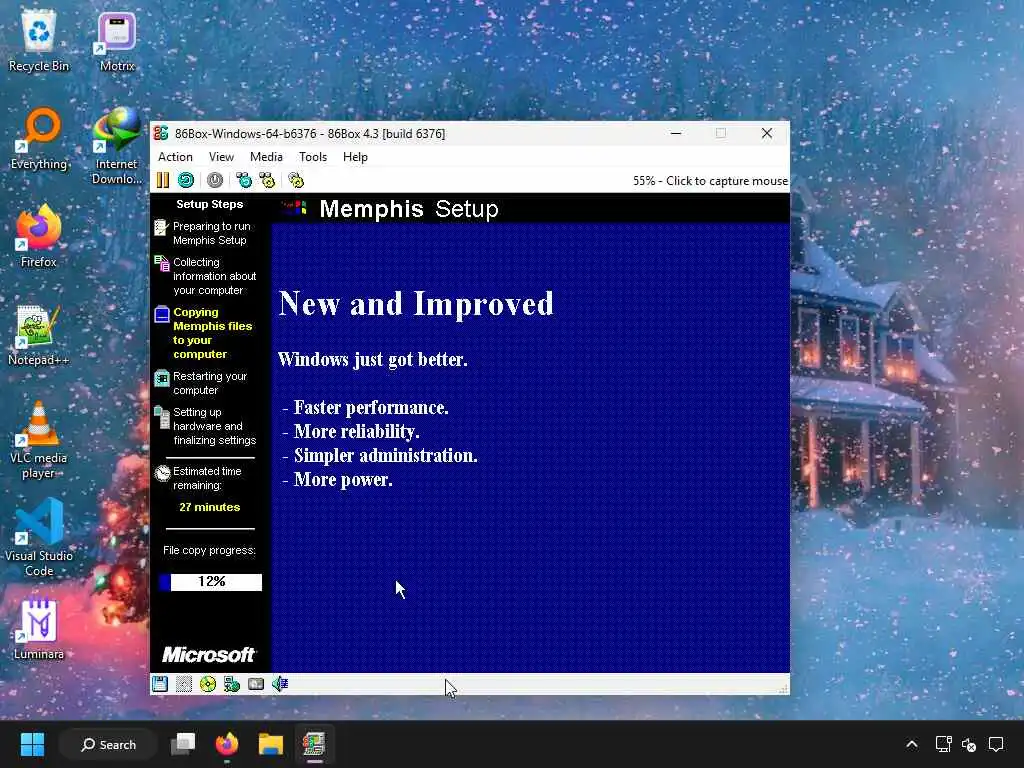Open the Action menu
This screenshot has height=768, width=1024.
click(175, 157)
